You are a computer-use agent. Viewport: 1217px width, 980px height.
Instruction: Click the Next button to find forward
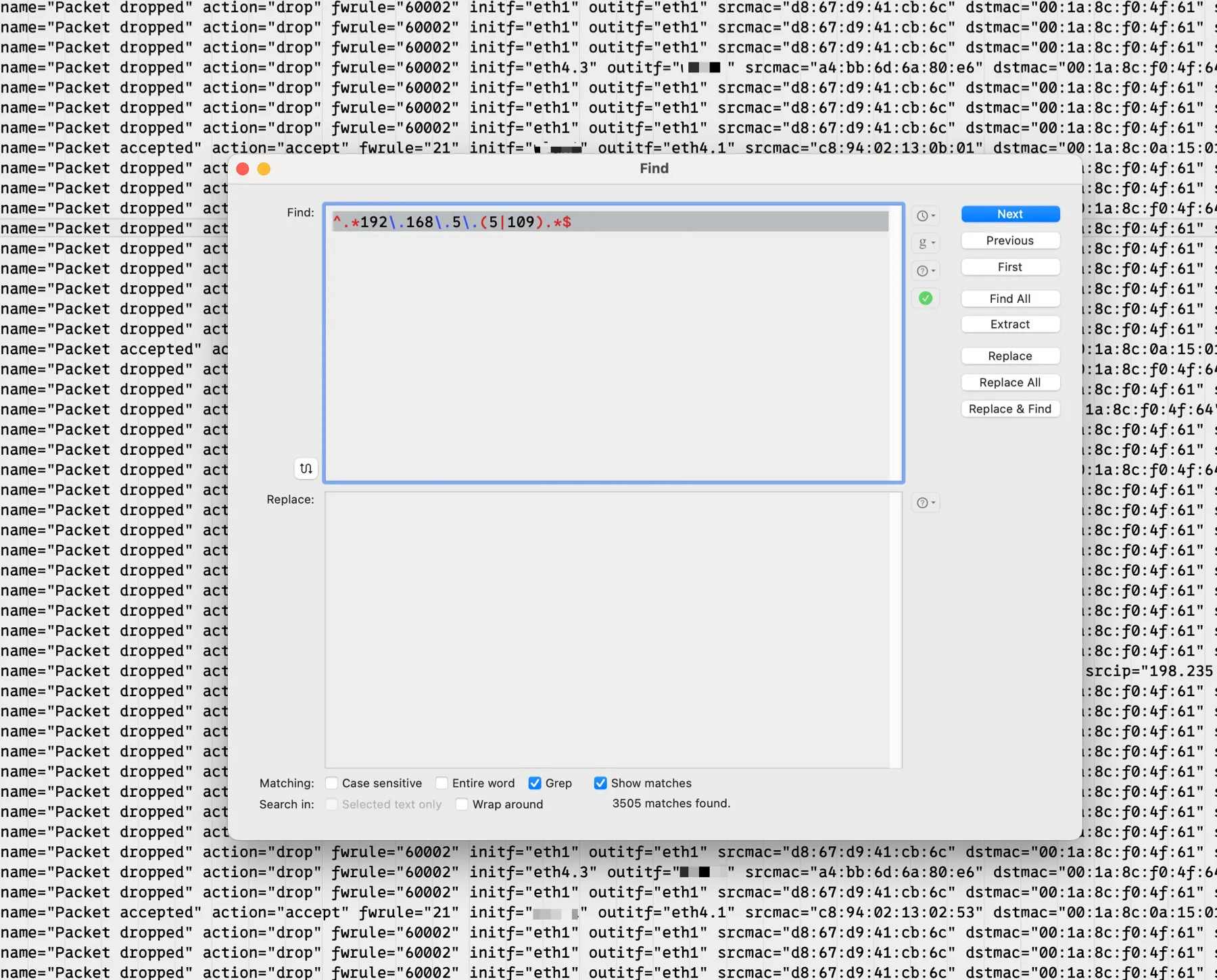click(x=1010, y=214)
